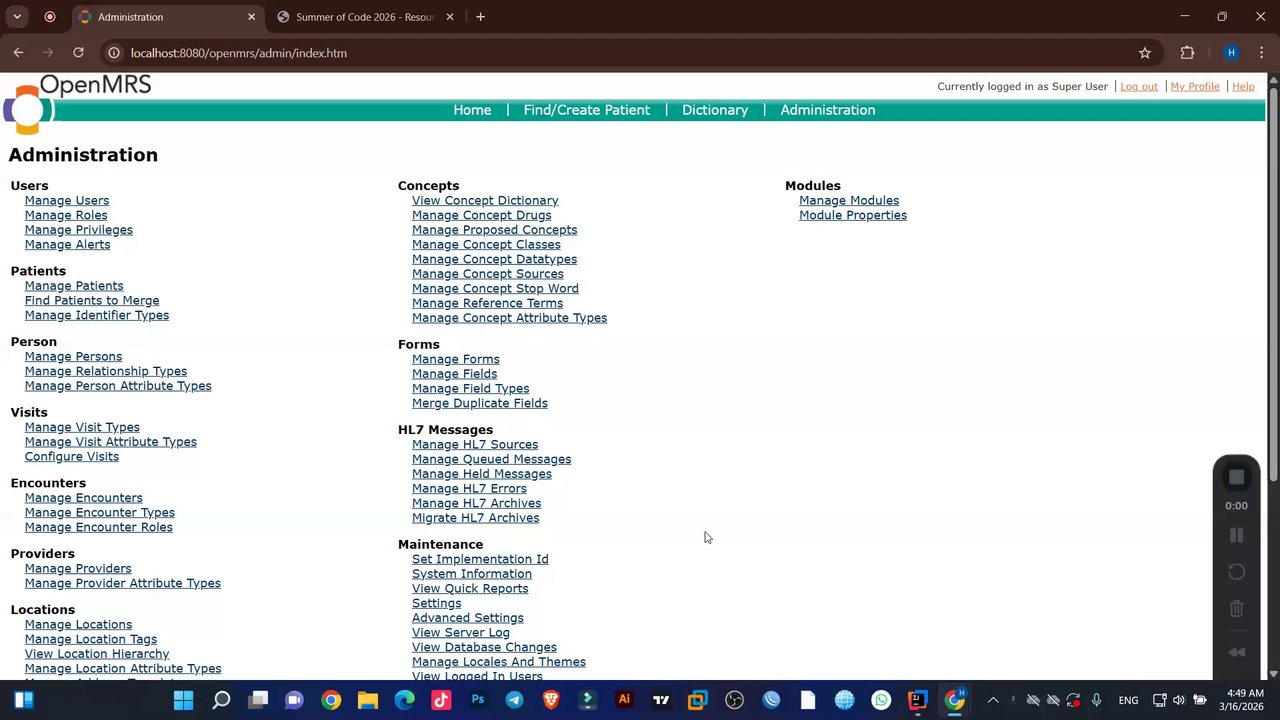1280x720 pixels.
Task: Open Manage Privileges link
Action: 79,230
